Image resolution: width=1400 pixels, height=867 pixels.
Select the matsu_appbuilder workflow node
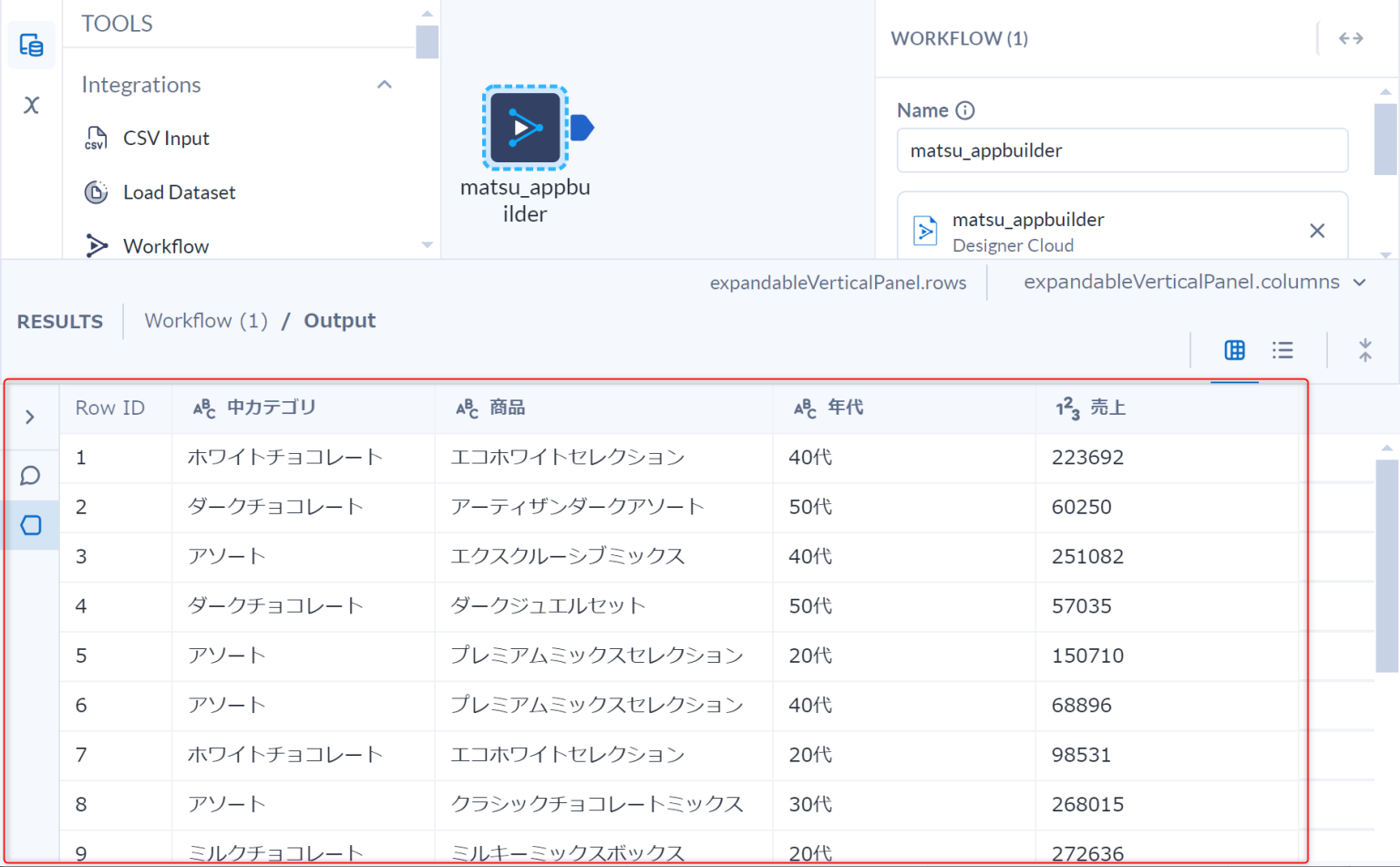[x=524, y=127]
